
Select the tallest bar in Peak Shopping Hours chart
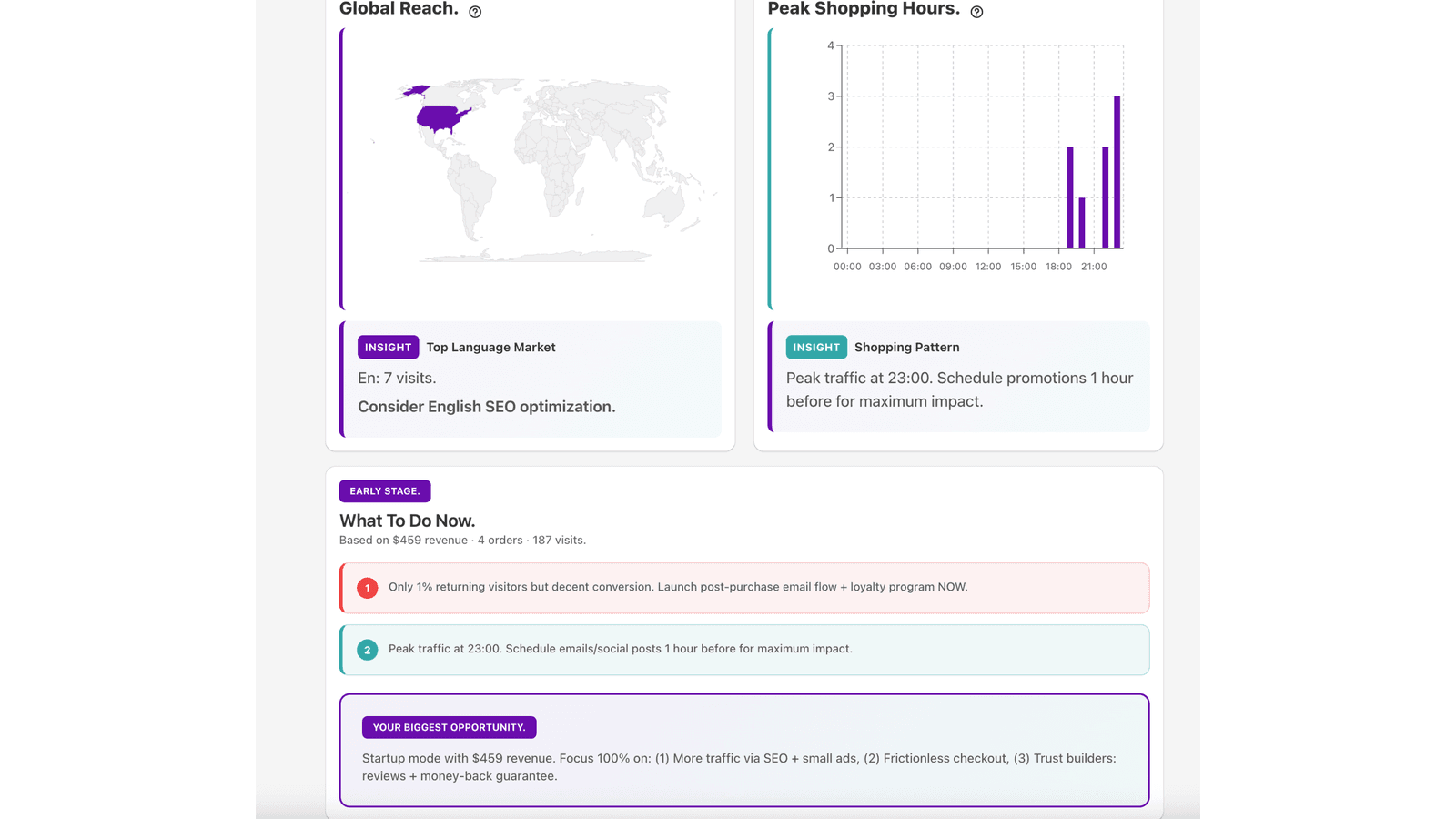(1117, 172)
